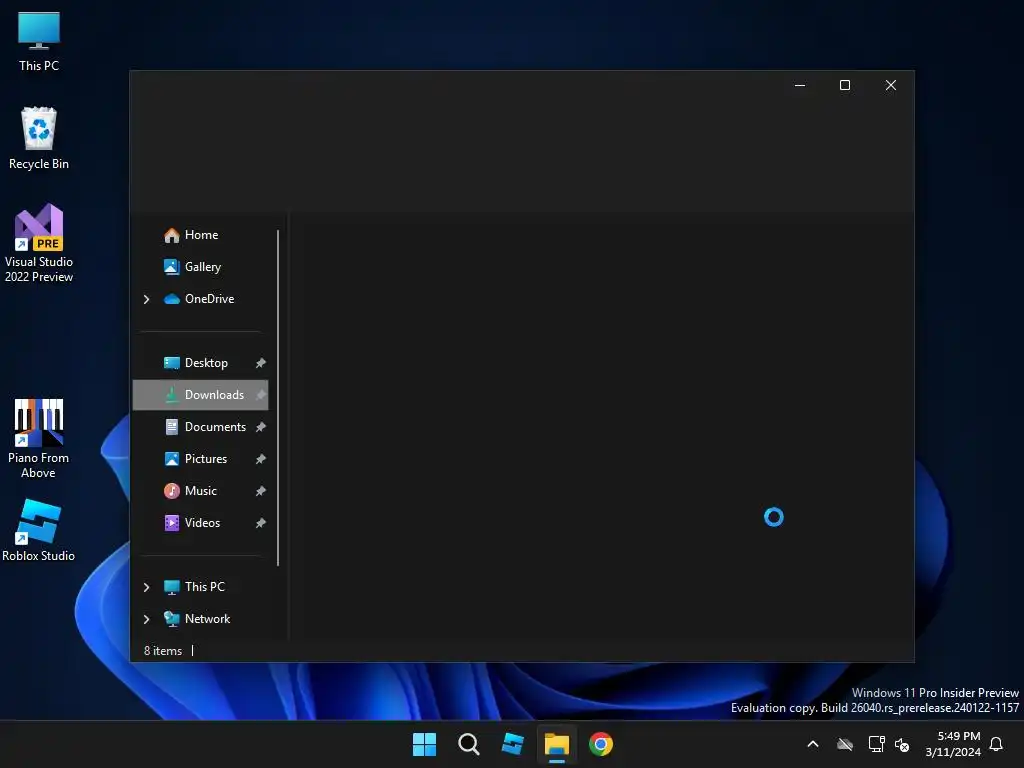Click the '8 items' status text

tap(163, 650)
